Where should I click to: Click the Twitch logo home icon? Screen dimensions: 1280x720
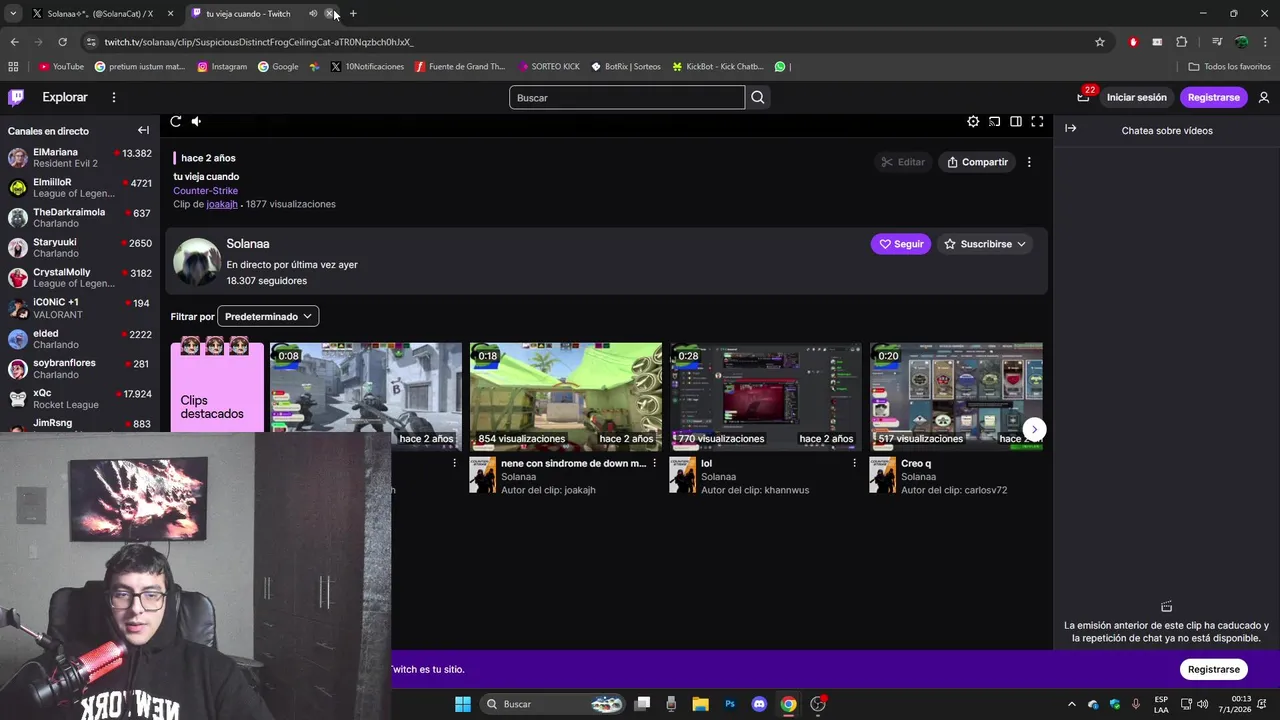click(x=16, y=97)
